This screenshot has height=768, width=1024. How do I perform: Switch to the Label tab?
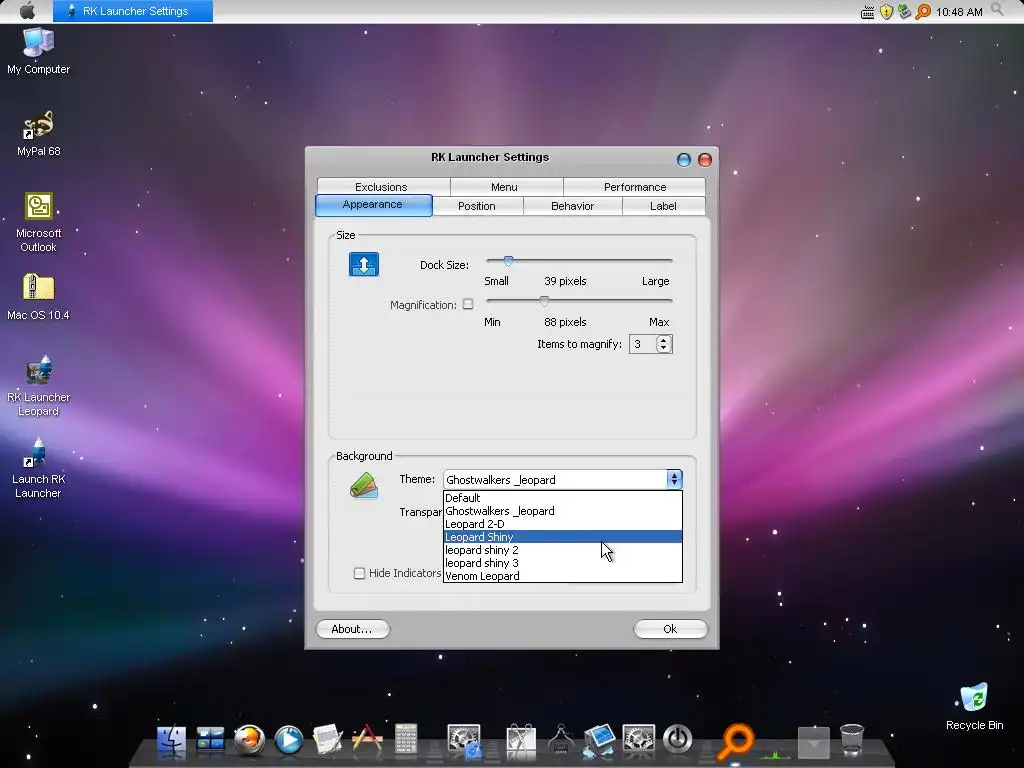(x=663, y=206)
